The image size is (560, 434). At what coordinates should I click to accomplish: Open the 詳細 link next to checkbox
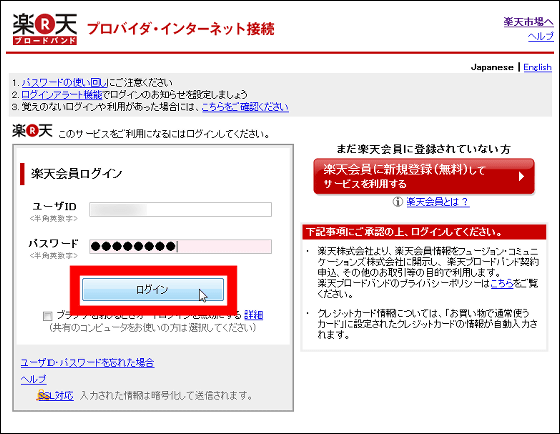[254, 315]
